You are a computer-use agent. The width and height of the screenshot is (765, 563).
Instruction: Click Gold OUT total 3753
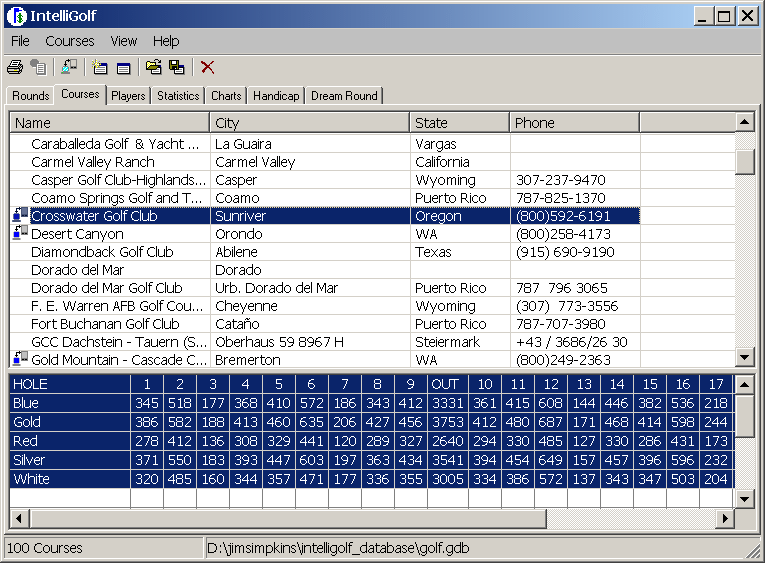(447, 422)
